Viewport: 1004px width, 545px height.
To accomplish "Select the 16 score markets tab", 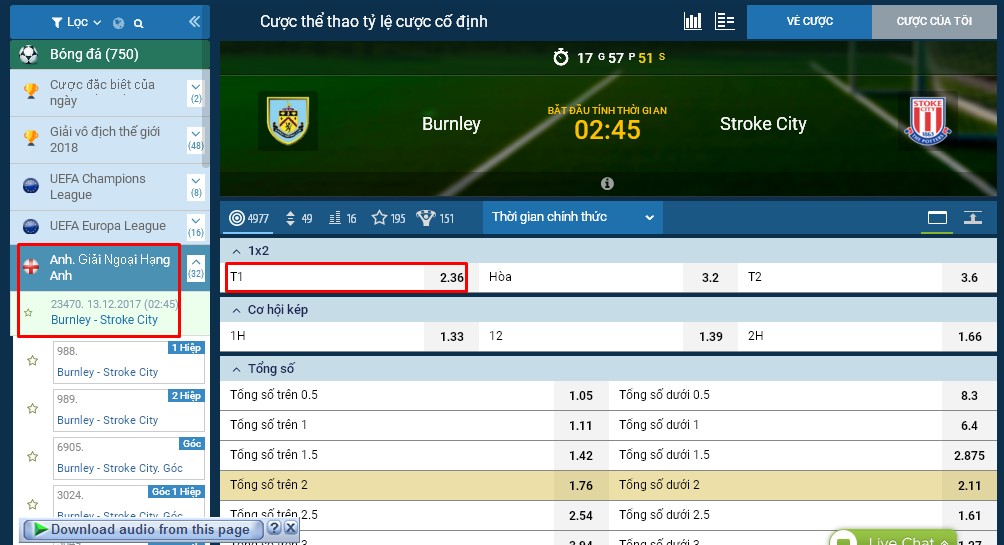I will [343, 218].
